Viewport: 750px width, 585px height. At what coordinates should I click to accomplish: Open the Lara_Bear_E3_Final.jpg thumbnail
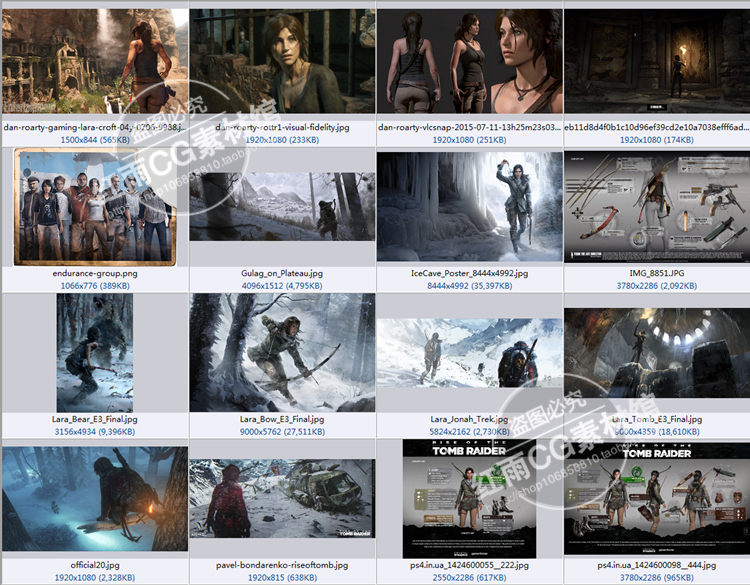[x=95, y=353]
